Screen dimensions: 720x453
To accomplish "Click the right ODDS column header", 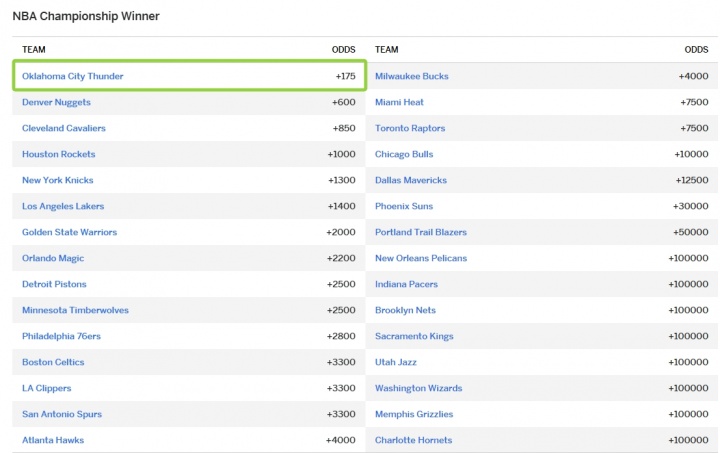I will coord(696,49).
